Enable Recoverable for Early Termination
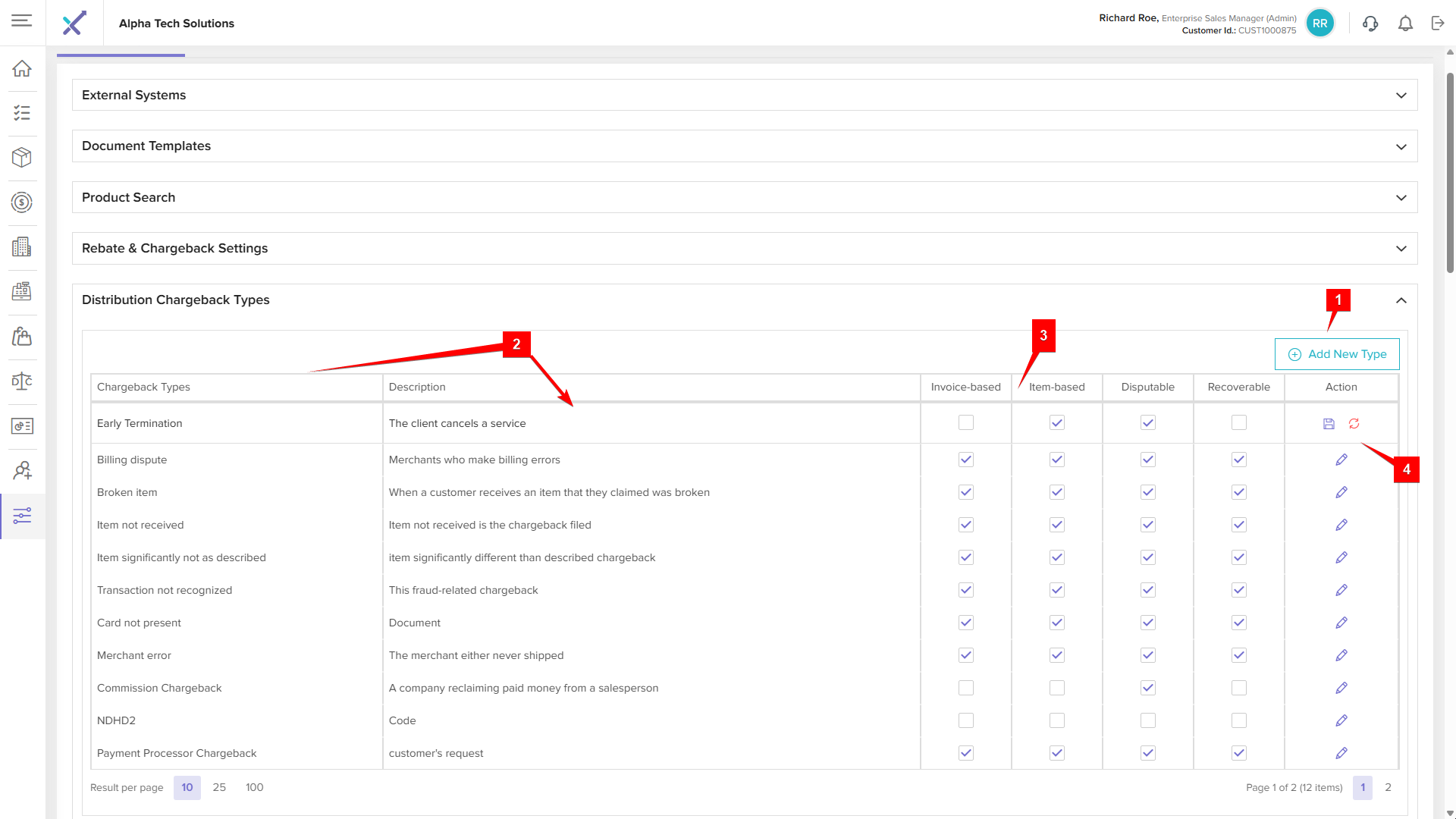1456x819 pixels. (1238, 422)
